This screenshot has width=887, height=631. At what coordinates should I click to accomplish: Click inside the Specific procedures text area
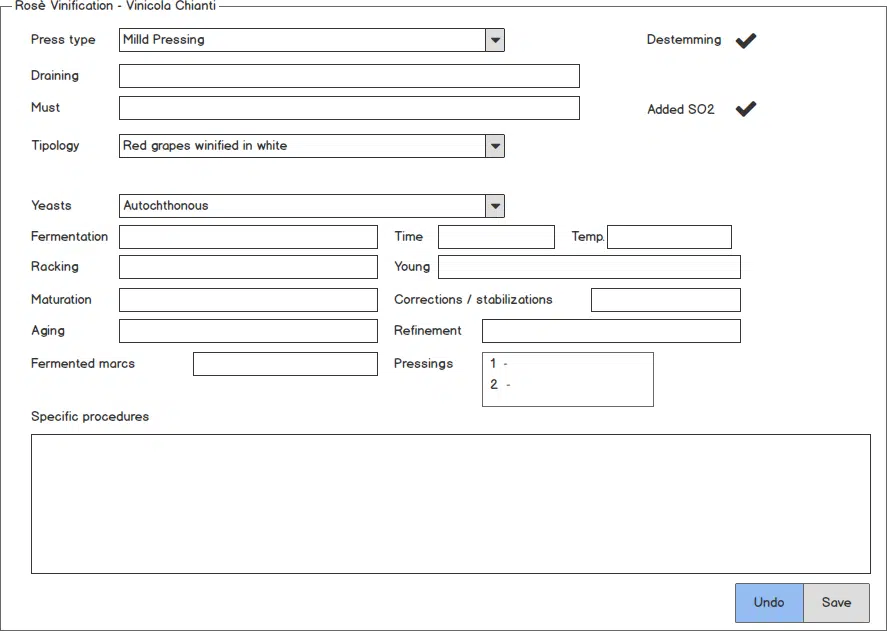coord(450,504)
